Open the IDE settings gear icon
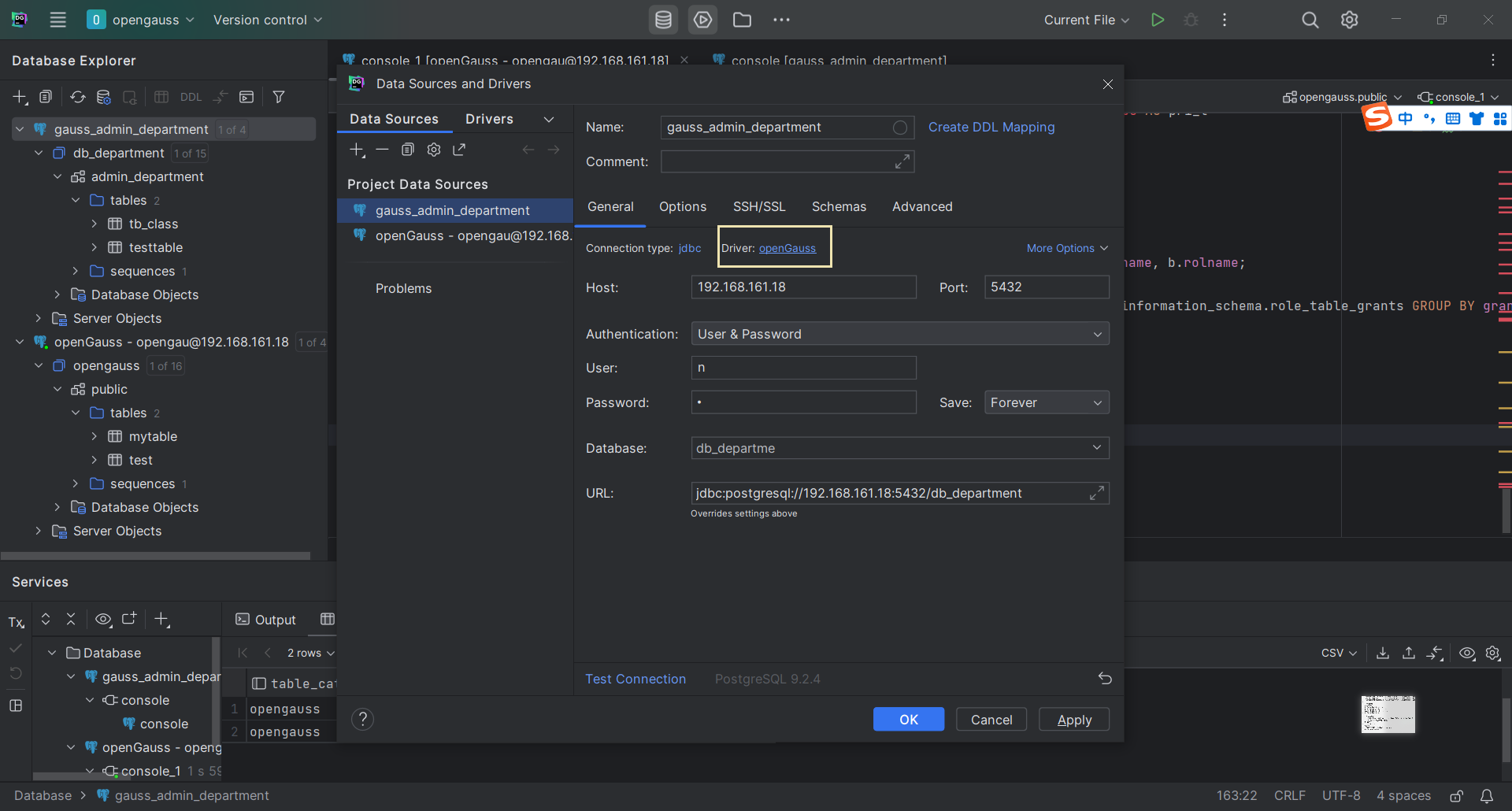This screenshot has height=811, width=1512. pos(1349,20)
